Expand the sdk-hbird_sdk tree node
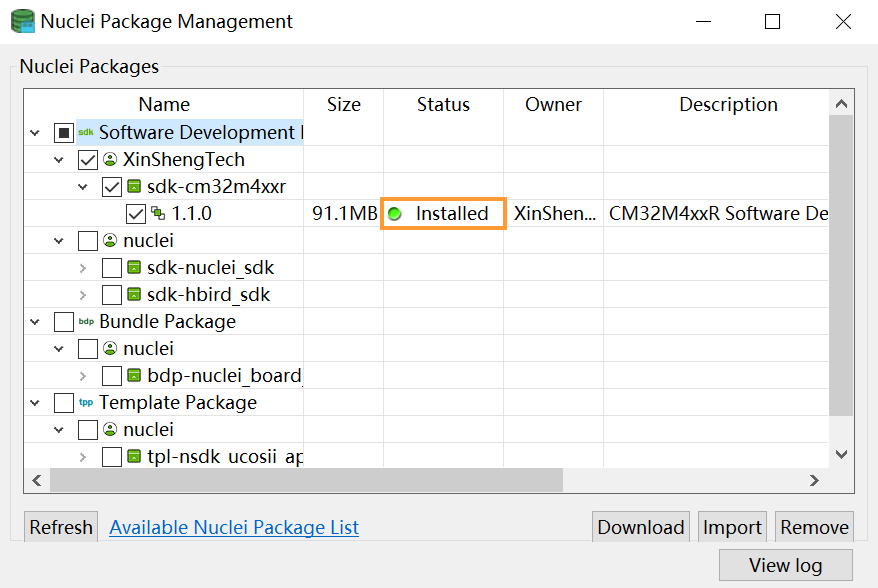This screenshot has width=878, height=588. tap(83, 295)
